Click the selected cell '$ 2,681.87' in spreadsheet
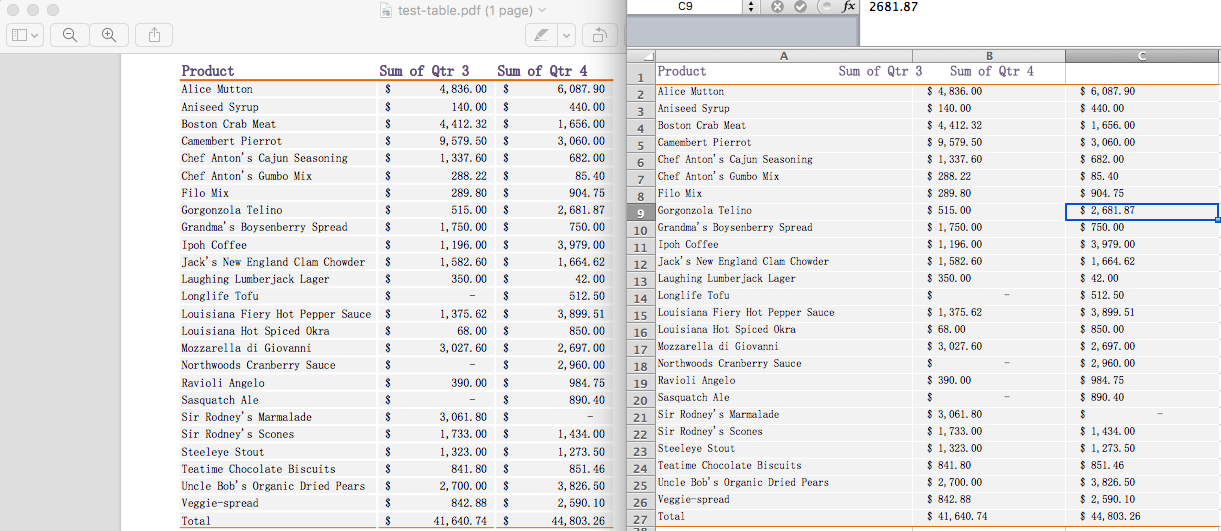The width and height of the screenshot is (1221, 531). click(1142, 211)
